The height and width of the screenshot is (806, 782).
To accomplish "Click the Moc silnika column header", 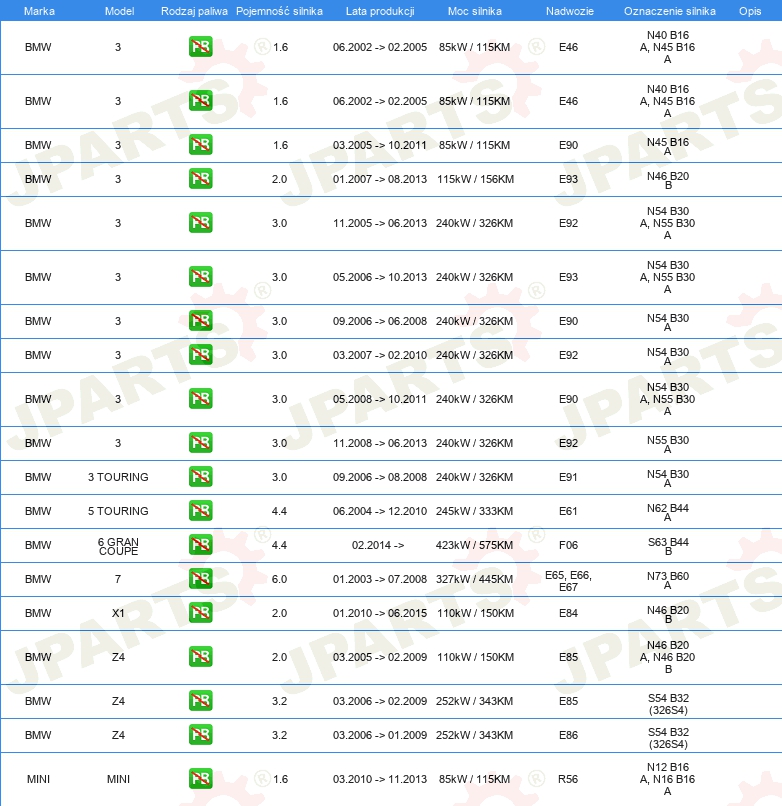I will [475, 11].
